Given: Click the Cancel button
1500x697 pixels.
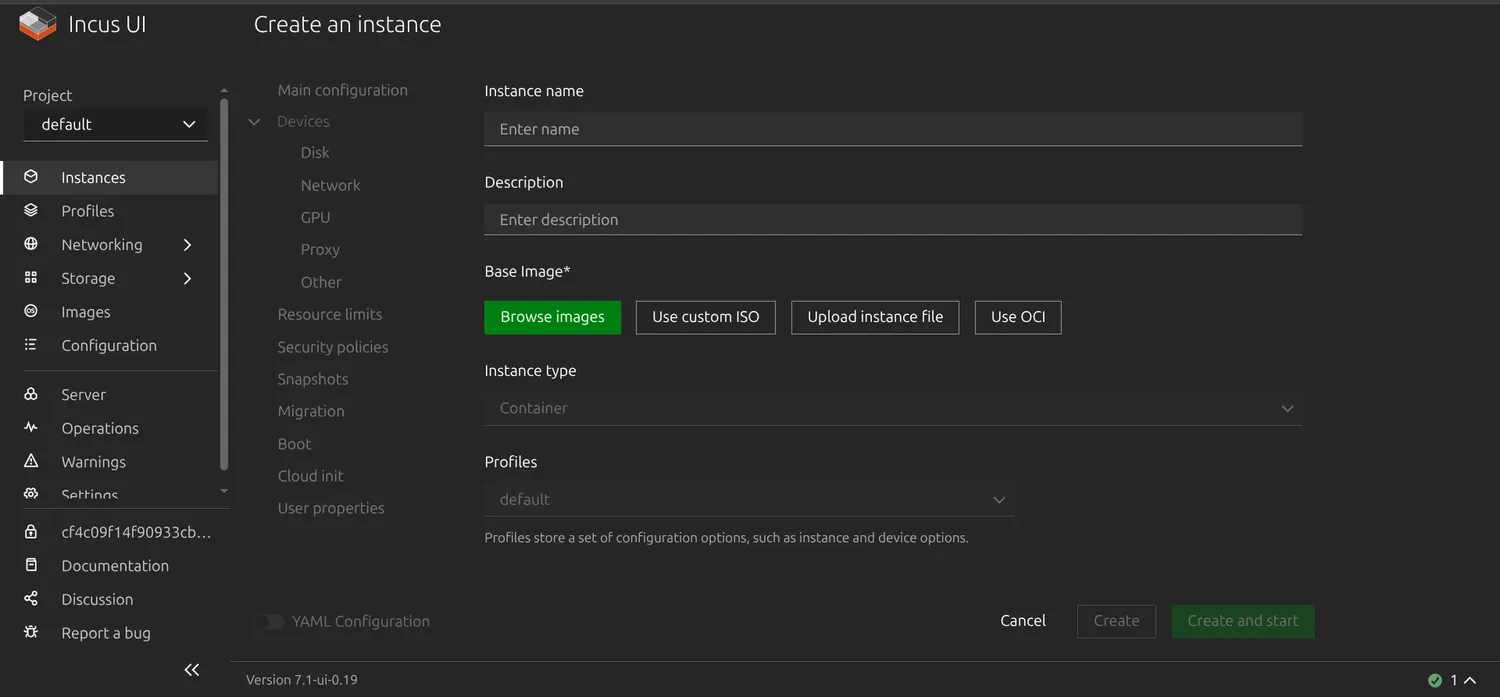Looking at the screenshot, I should click(x=1023, y=621).
